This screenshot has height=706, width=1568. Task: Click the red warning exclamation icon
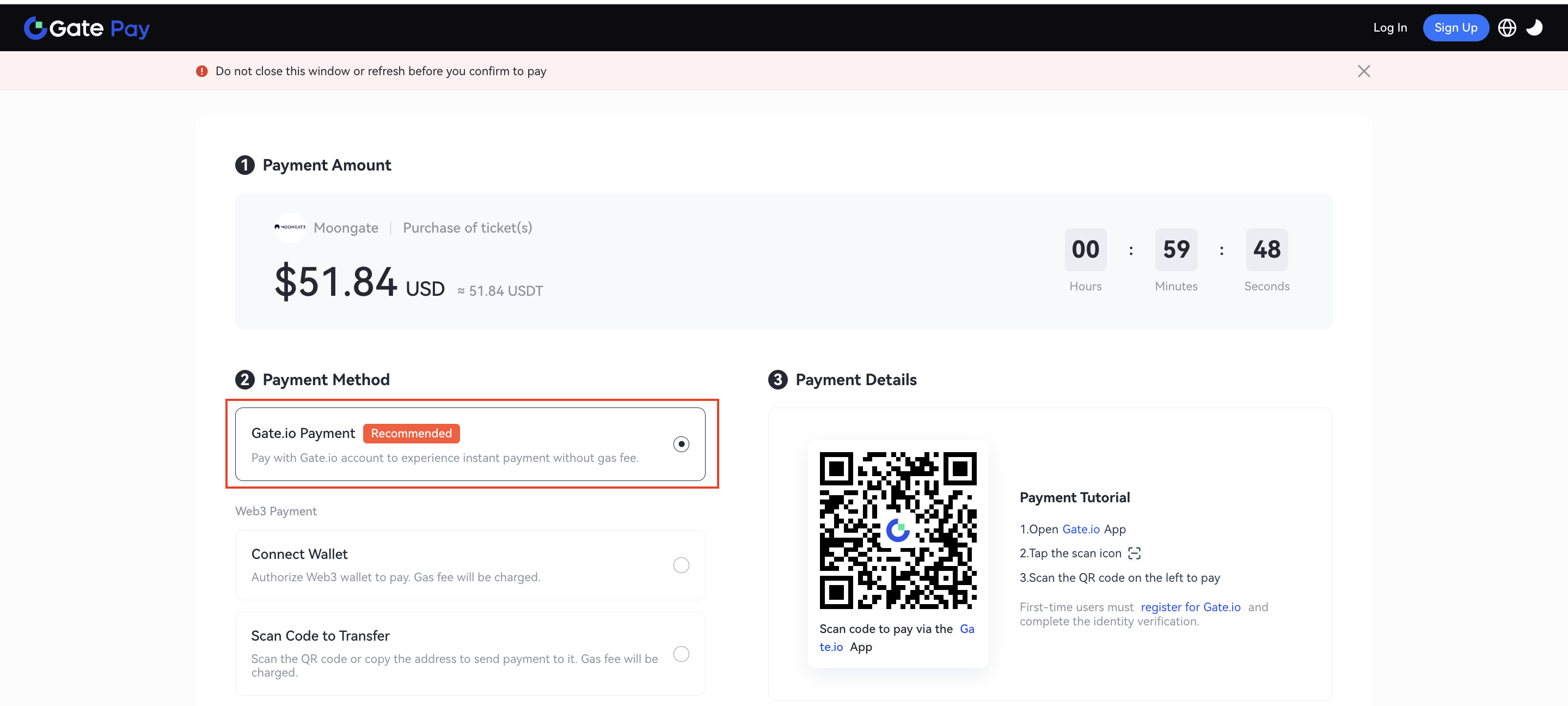201,71
